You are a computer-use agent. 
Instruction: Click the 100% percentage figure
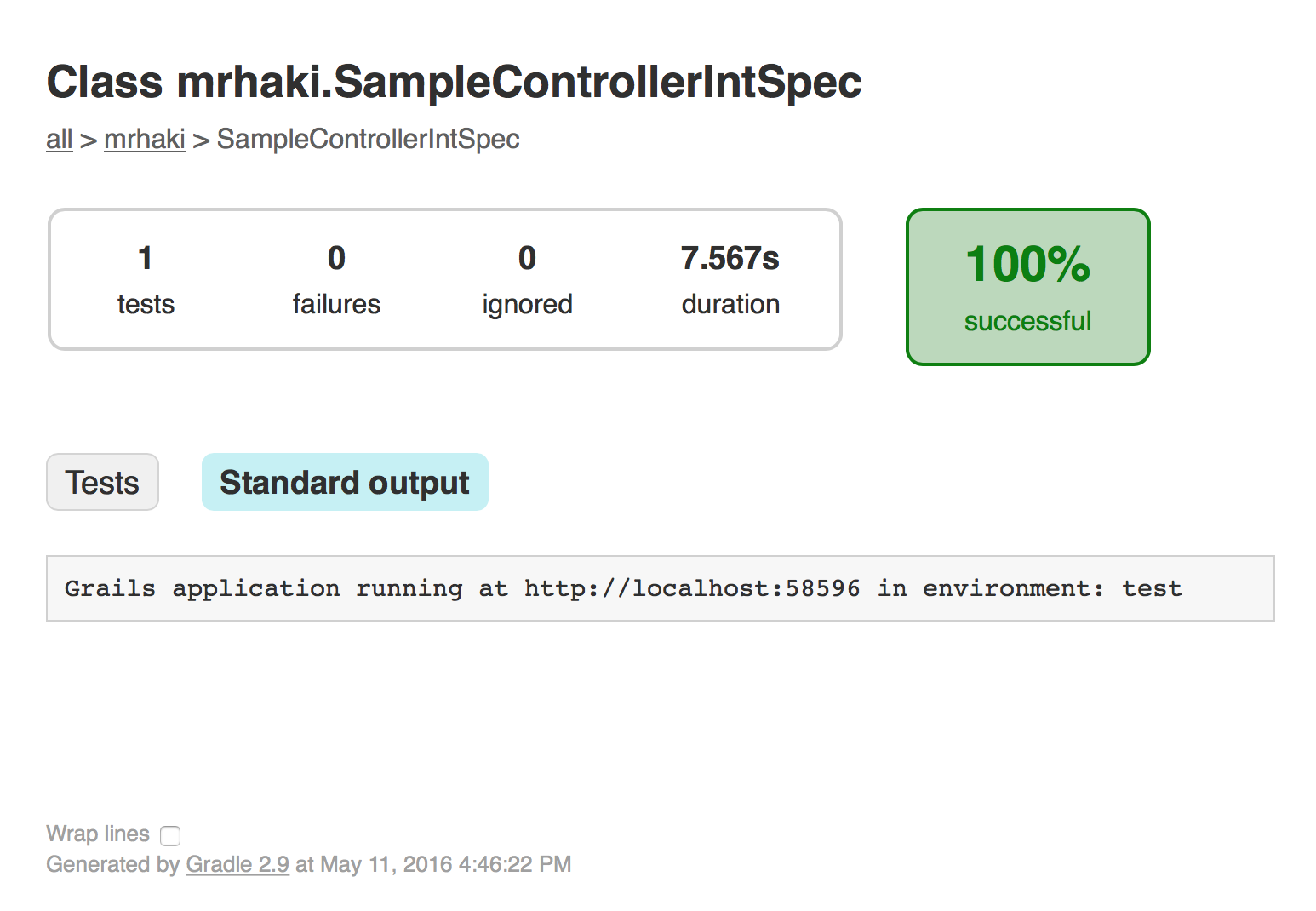(1027, 264)
